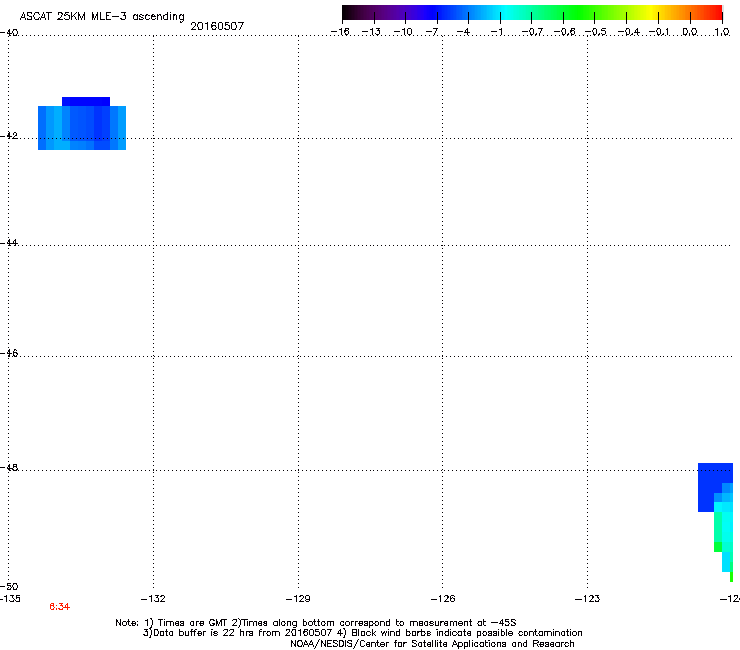Click the green data cell in the lower-right swath

click(x=718, y=547)
